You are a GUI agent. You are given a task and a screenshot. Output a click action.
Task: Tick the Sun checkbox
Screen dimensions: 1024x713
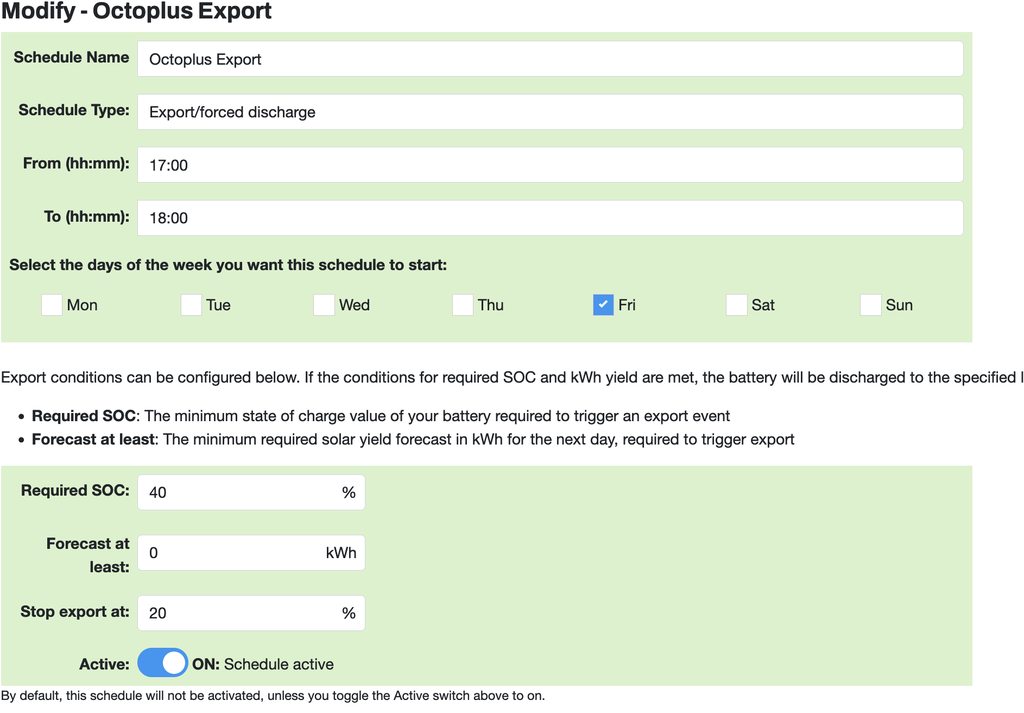871,305
